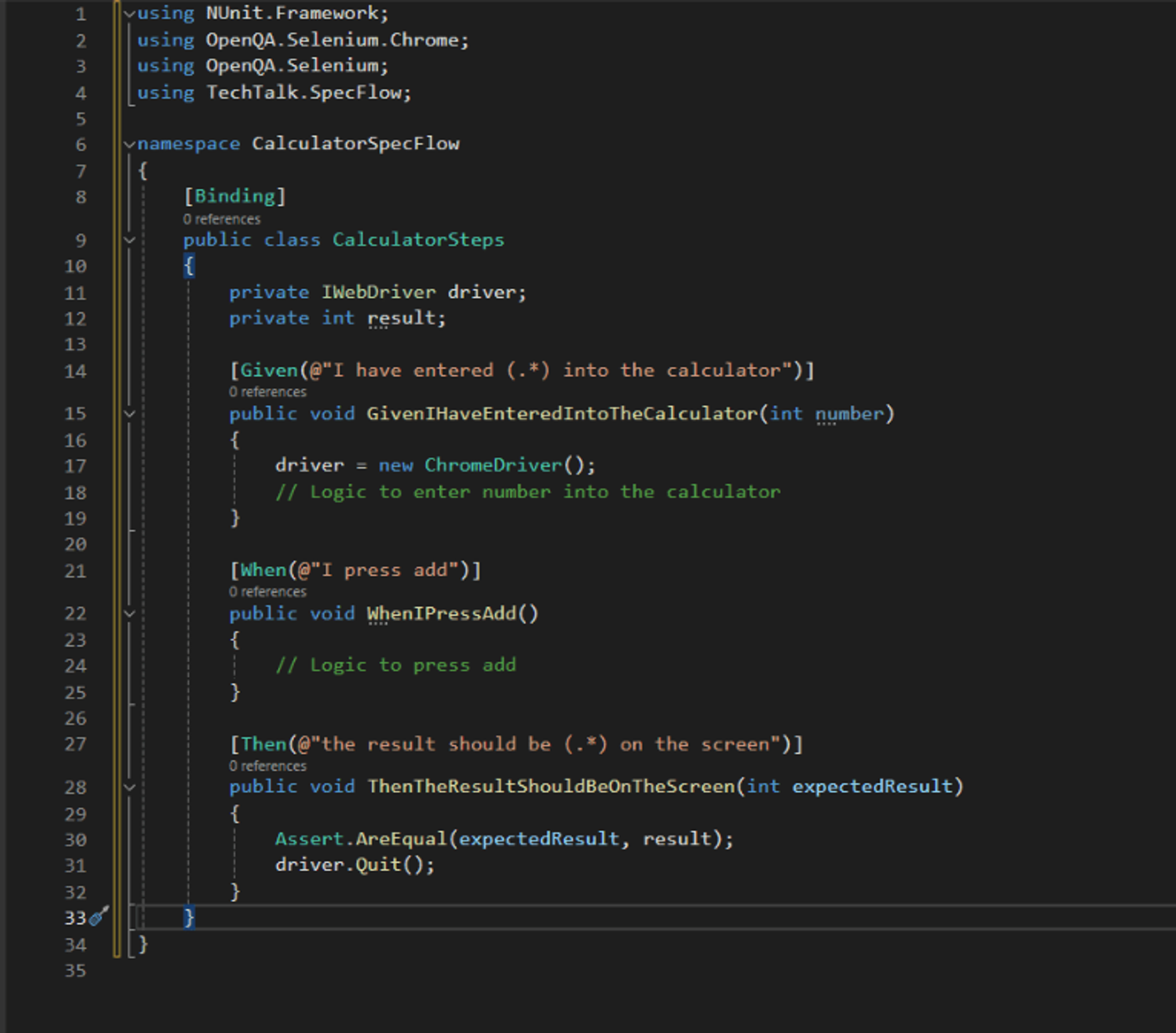Screen dimensions: 1176x1033
Task: Click the highlighted closing brace on line 33
Action: (189, 917)
